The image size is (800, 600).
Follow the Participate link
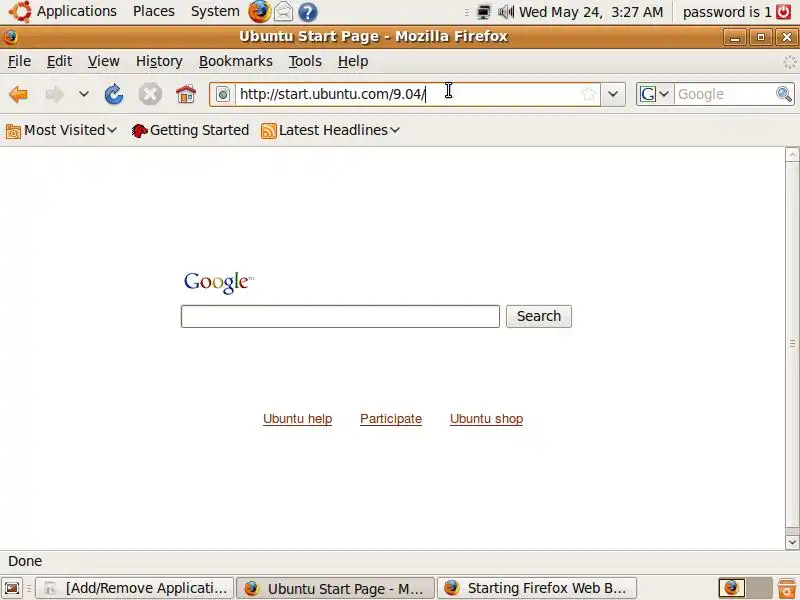coord(391,419)
